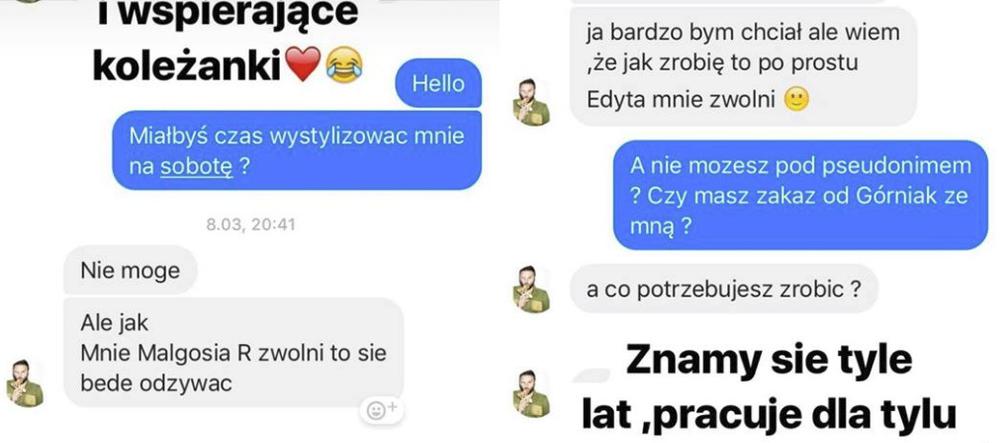Image resolution: width=1008 pixels, height=443 pixels.
Task: Tap avatar beside "a co potrzebujesz zrobic"
Action: [x=531, y=289]
